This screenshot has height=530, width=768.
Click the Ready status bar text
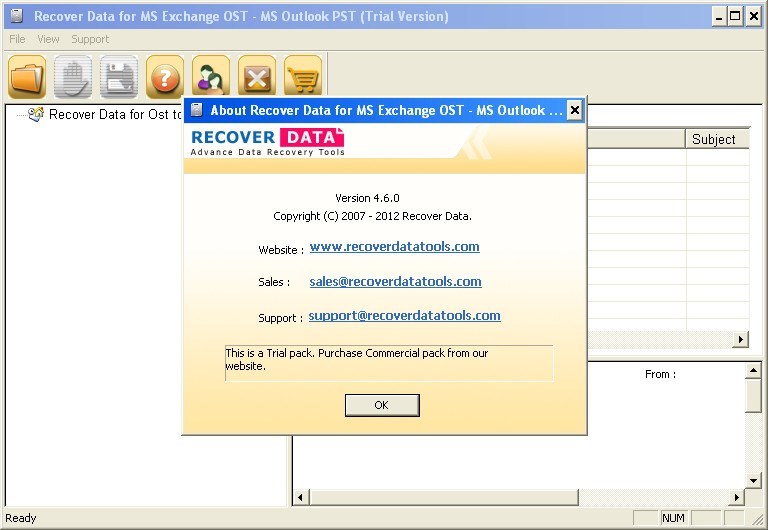[x=21, y=518]
